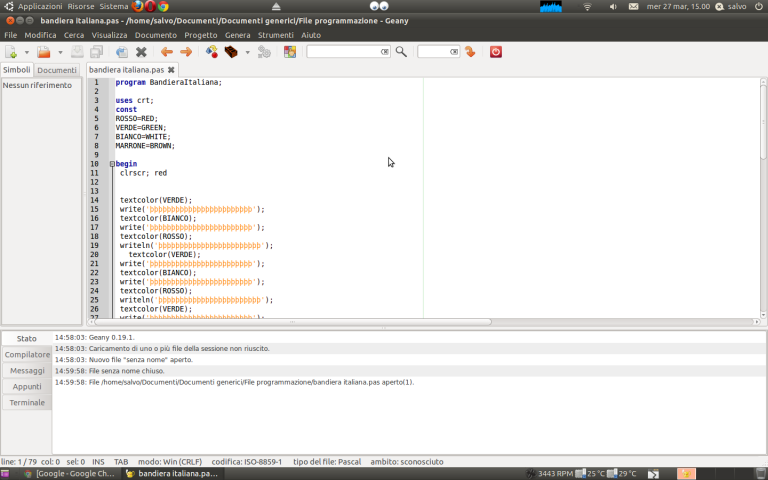Create a new file with toolbar icon

click(11, 52)
